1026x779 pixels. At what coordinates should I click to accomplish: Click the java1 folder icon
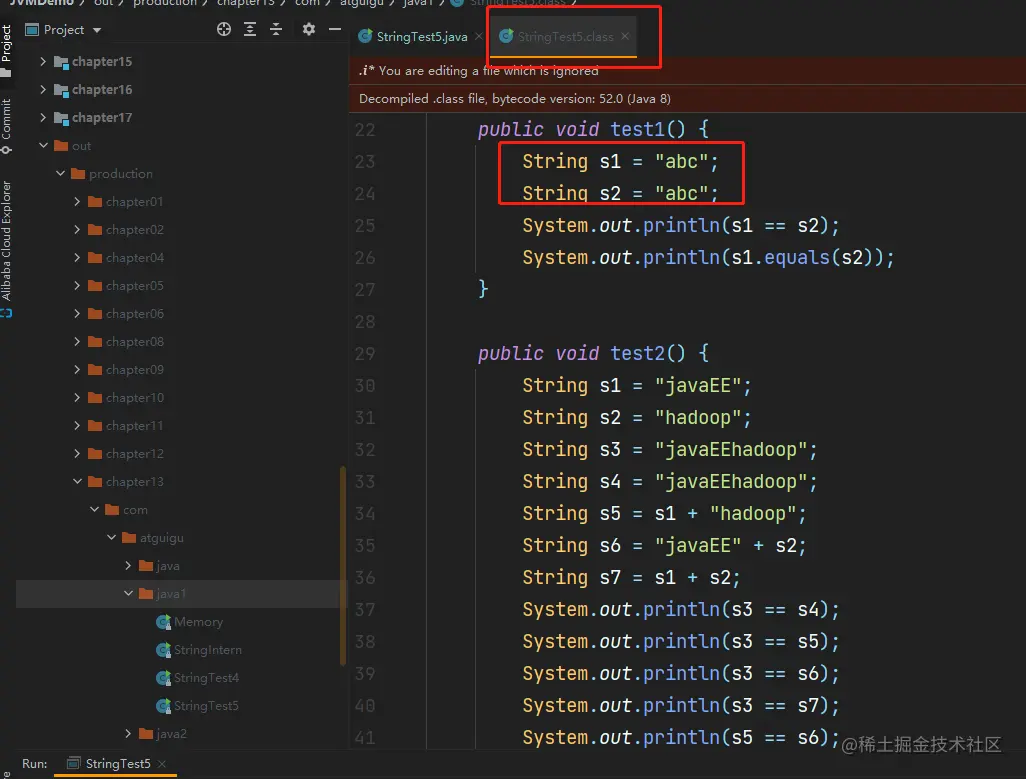tap(146, 594)
